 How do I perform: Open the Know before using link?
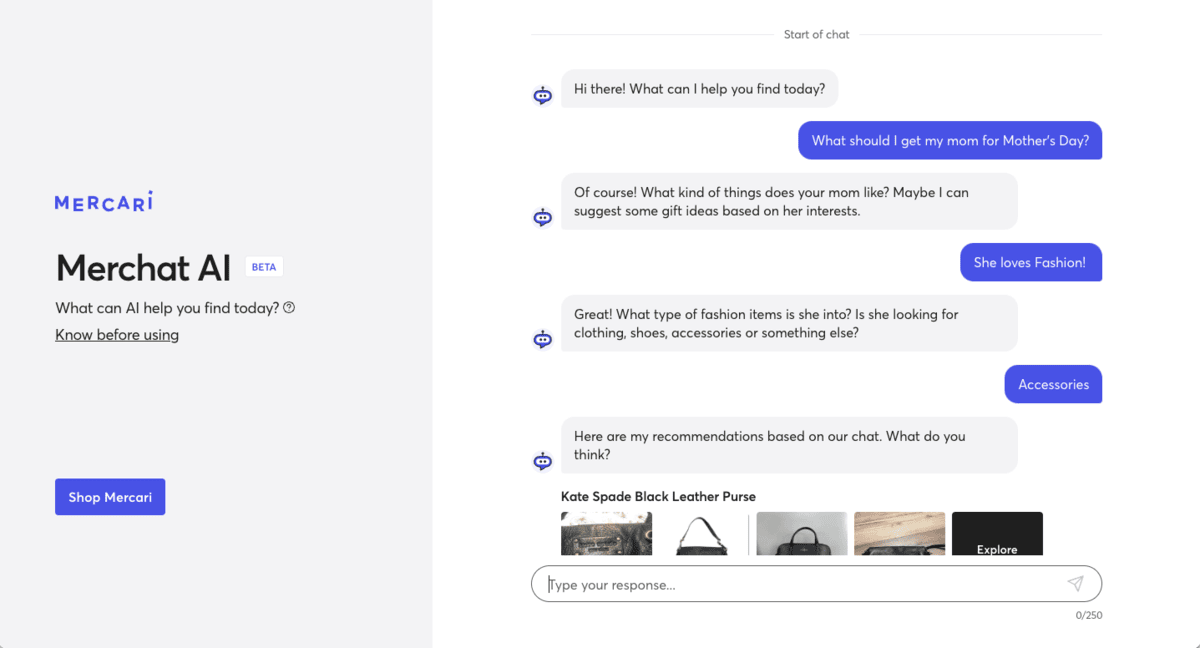[x=117, y=335]
